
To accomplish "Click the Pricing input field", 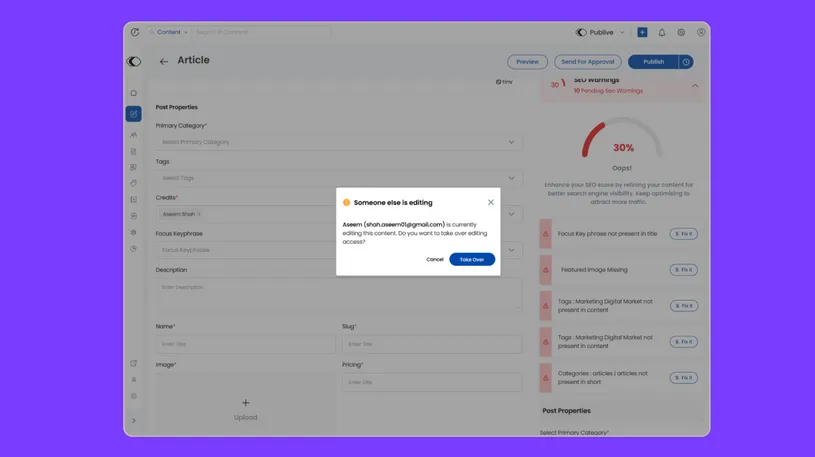I will (x=432, y=382).
